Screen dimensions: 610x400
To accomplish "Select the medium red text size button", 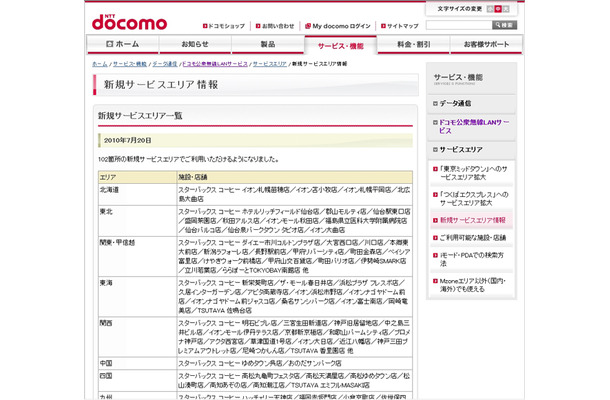I will 498,9.
